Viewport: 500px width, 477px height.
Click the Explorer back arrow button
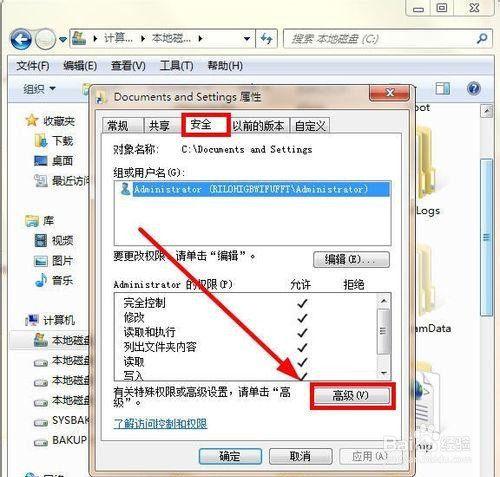point(21,39)
